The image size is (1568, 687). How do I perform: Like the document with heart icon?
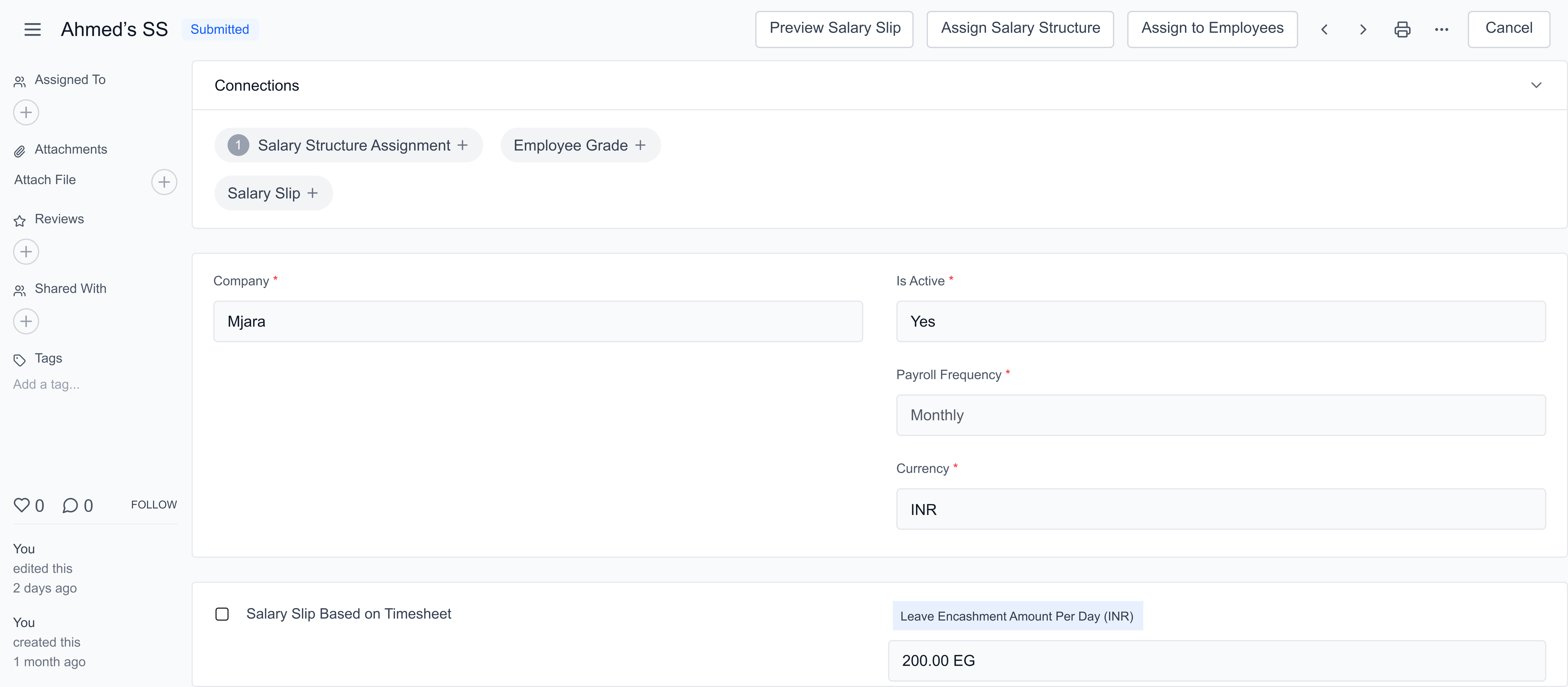click(x=22, y=505)
